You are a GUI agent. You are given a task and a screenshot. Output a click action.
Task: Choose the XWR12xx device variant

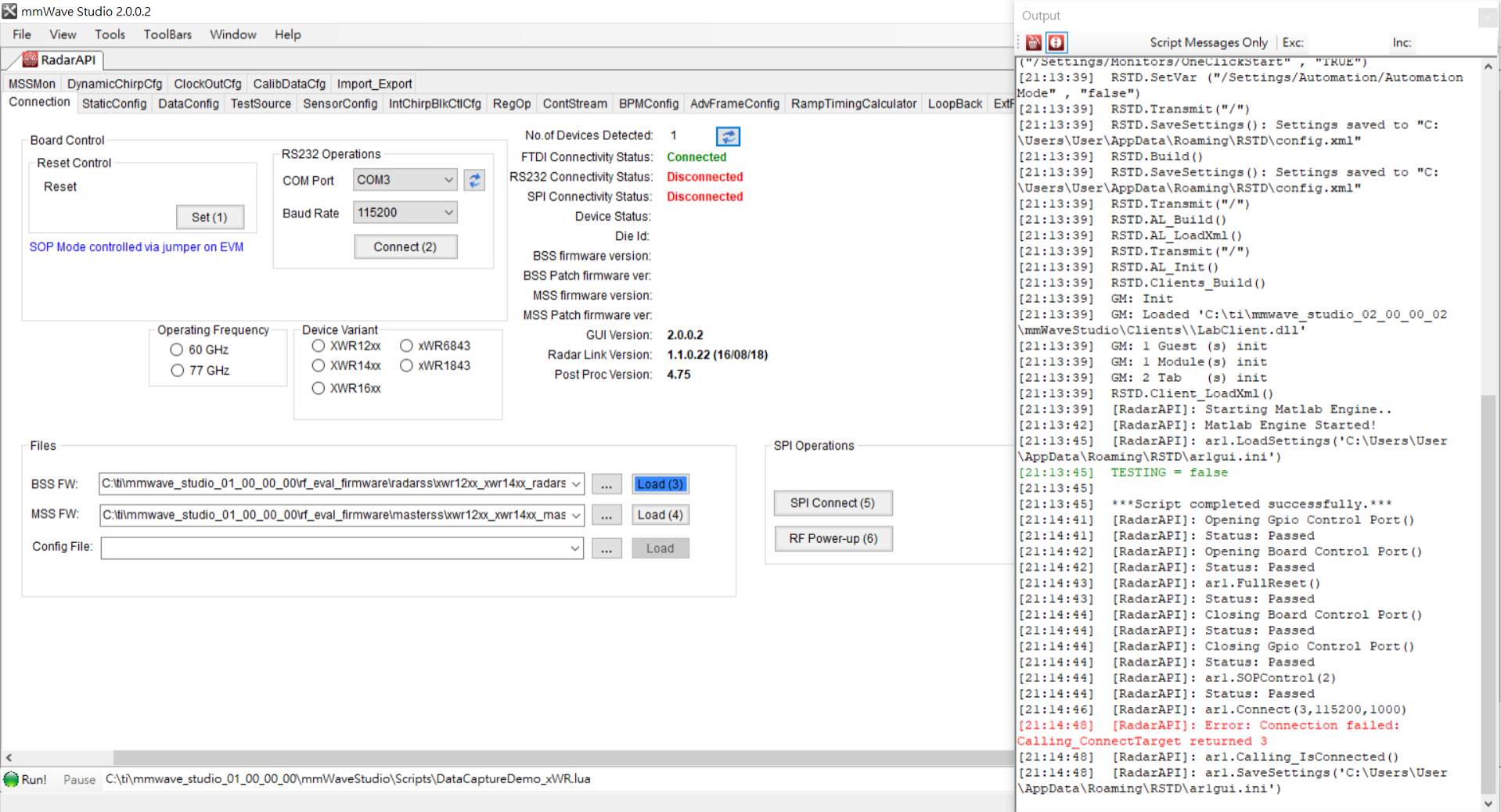pyautogui.click(x=319, y=346)
